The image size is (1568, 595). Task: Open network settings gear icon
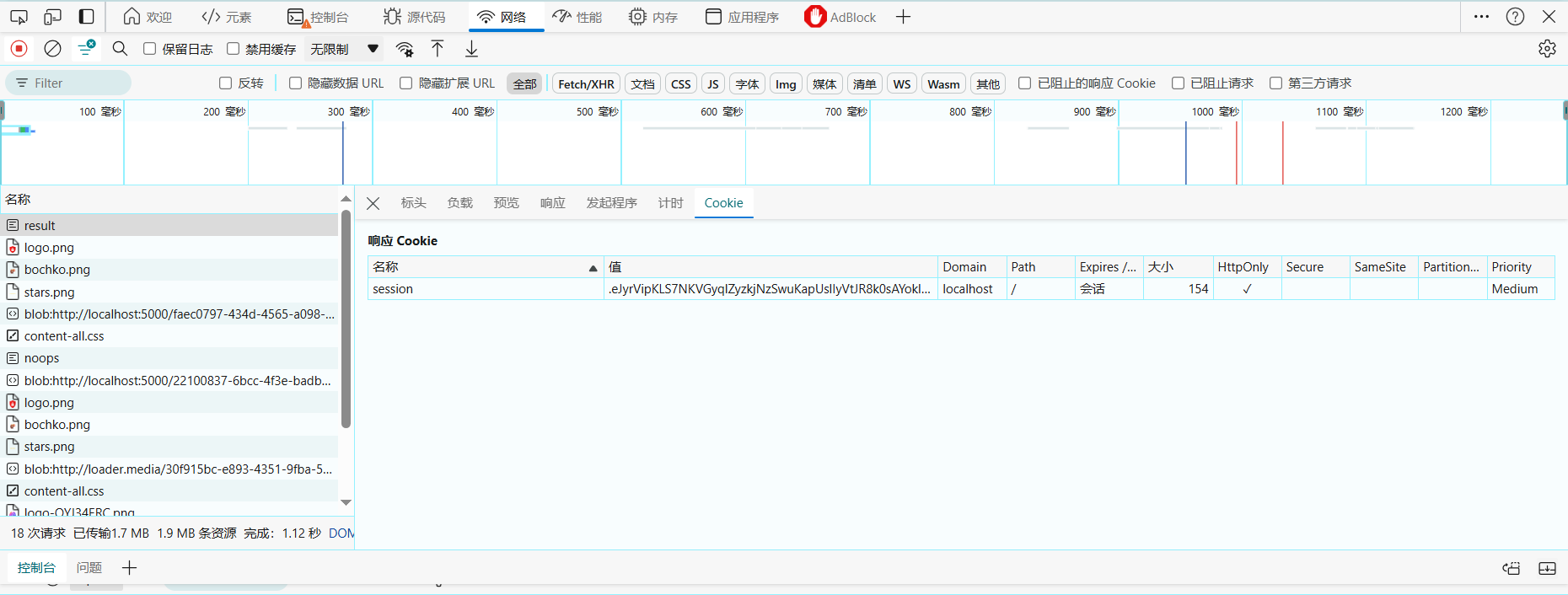tap(1547, 49)
